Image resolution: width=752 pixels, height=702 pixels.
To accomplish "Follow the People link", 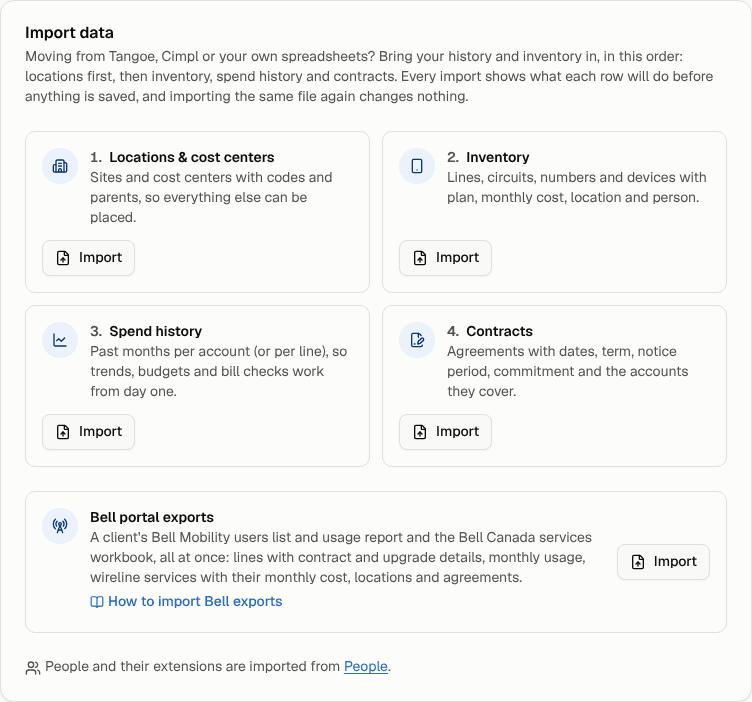I will (365, 667).
